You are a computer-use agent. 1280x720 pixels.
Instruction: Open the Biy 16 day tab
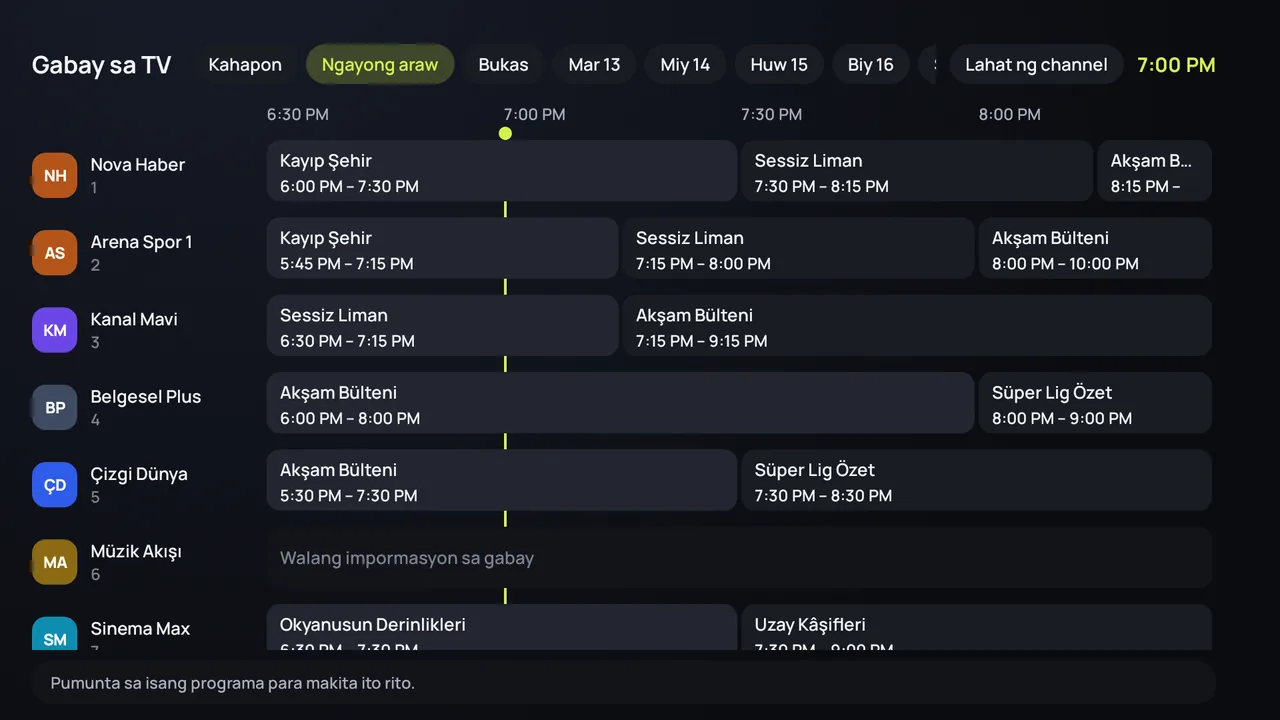click(870, 64)
